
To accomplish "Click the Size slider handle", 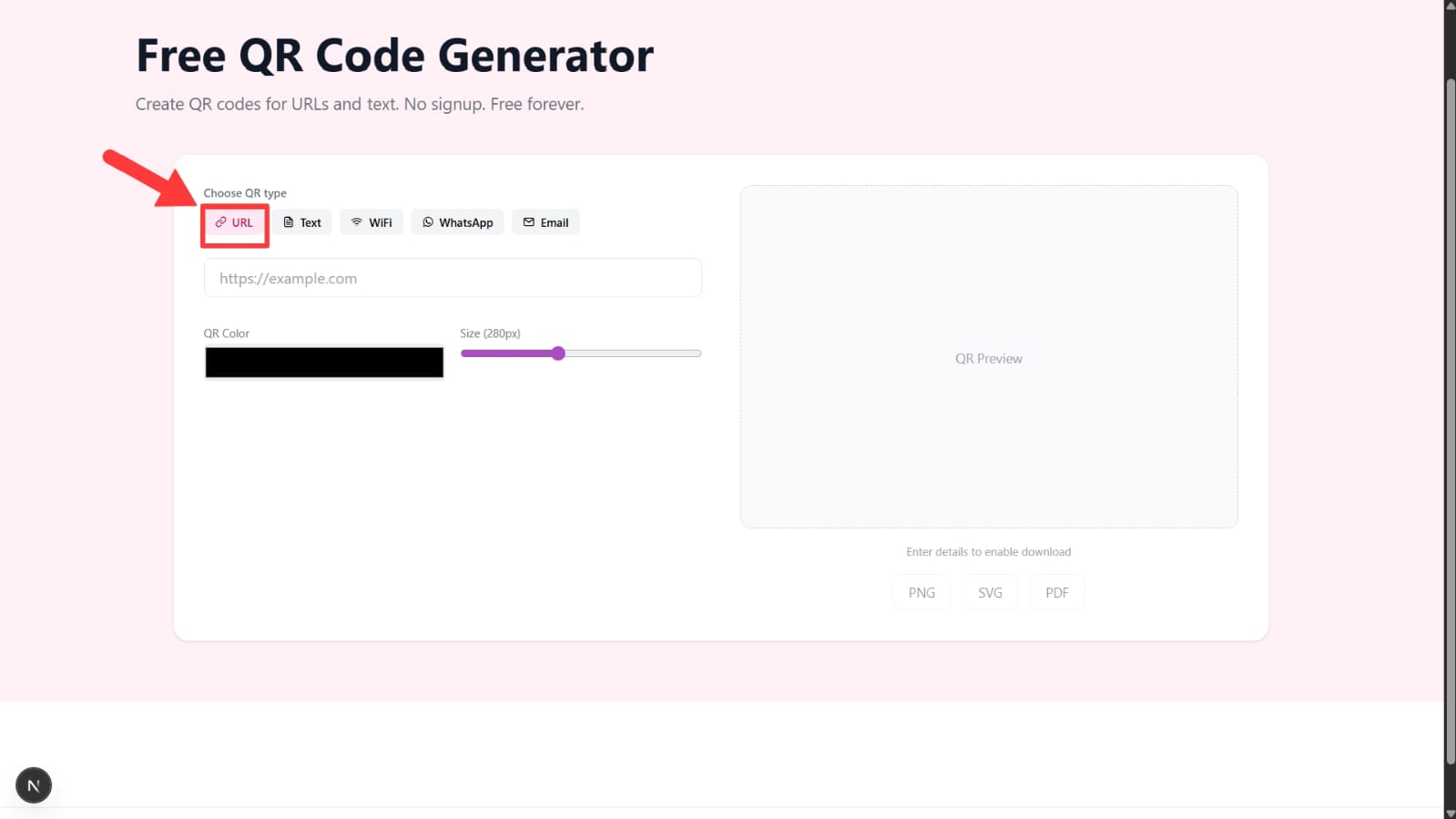I will click(558, 353).
